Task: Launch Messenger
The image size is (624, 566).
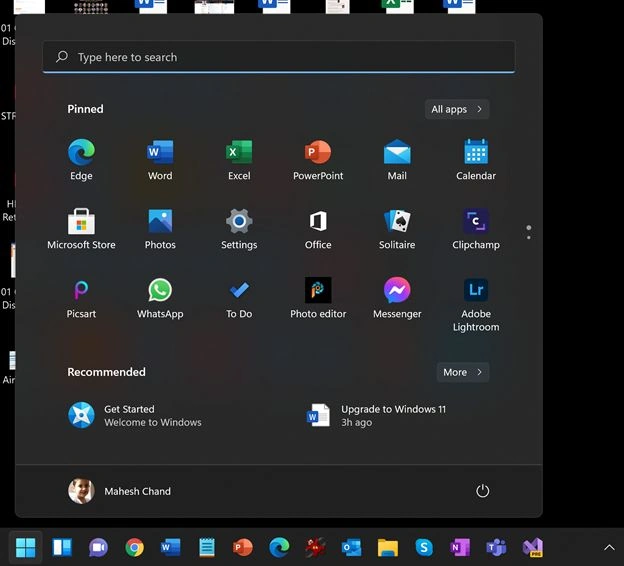Action: pos(397,298)
